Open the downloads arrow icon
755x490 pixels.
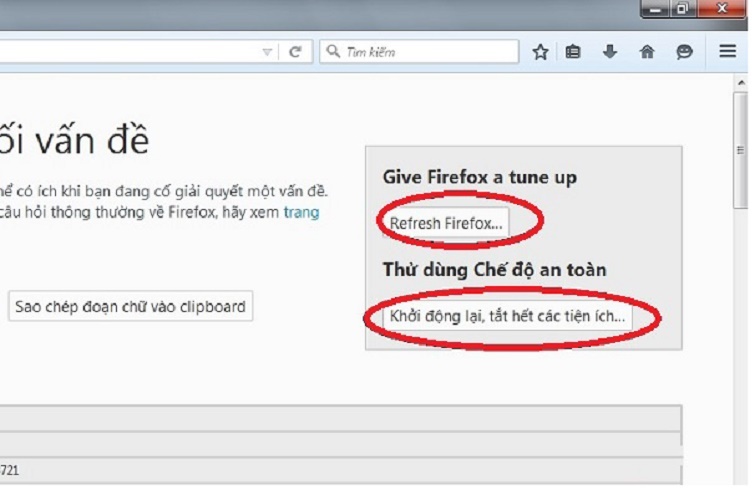coord(609,52)
